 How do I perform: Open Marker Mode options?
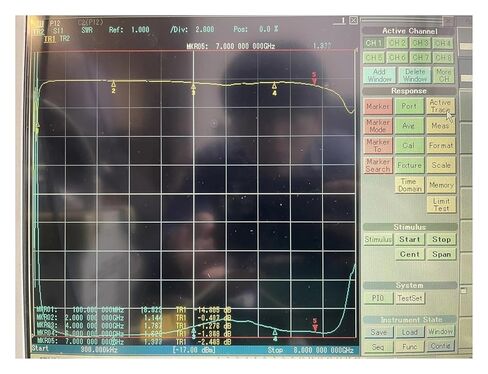click(x=378, y=126)
